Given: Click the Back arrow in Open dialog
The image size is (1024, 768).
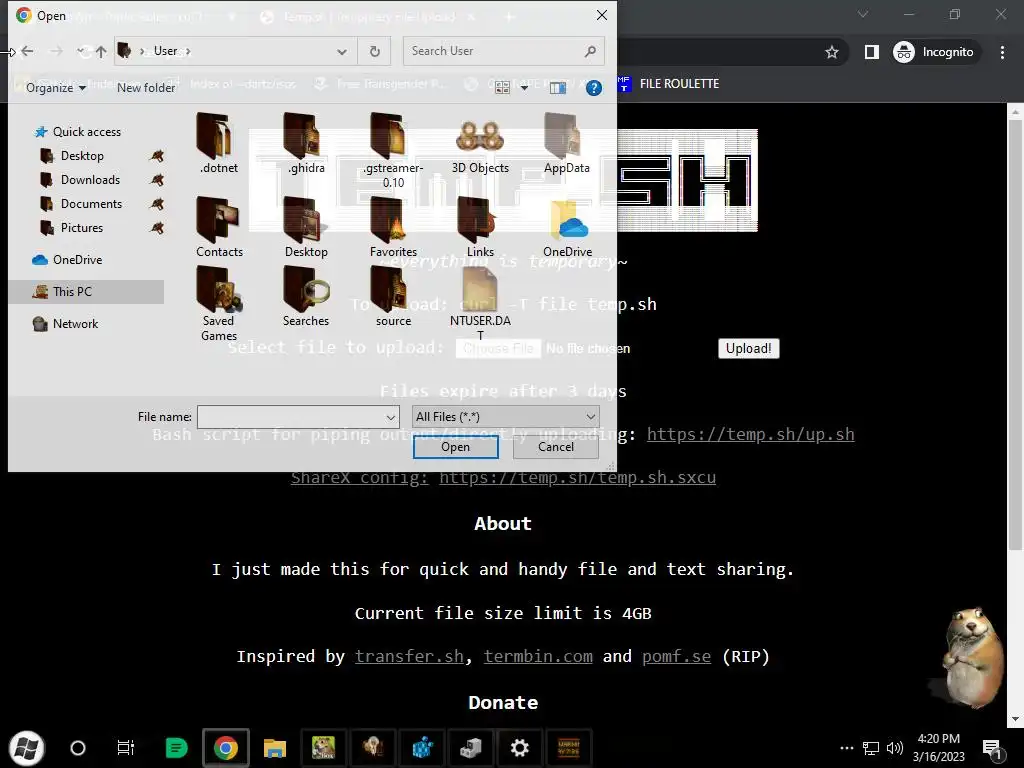Looking at the screenshot, I should click(x=27, y=51).
